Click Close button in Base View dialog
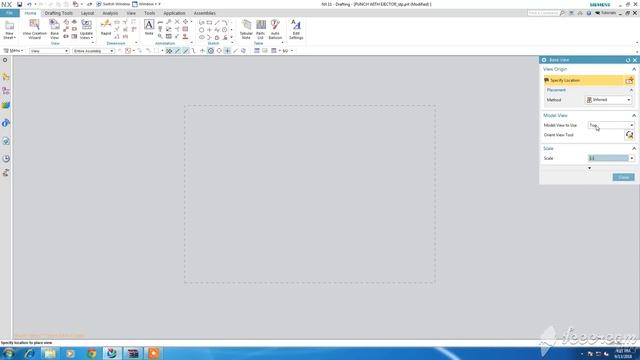 click(x=623, y=177)
